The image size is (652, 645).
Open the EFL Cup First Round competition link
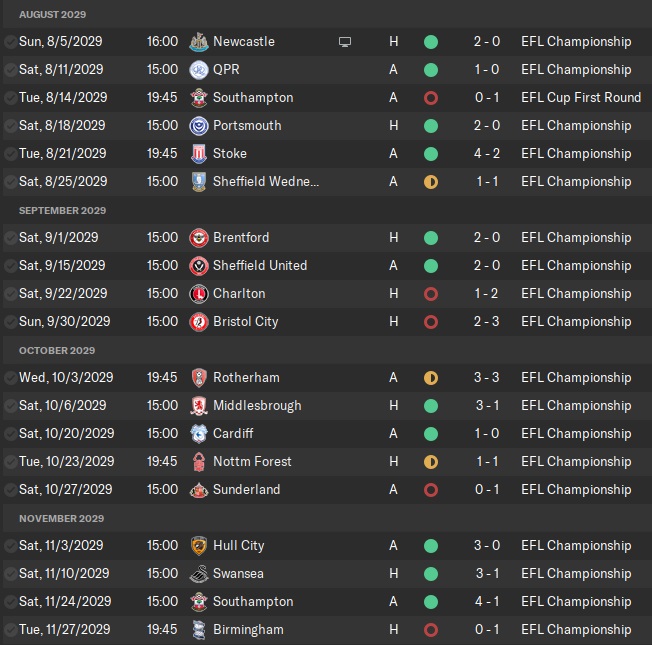point(580,98)
